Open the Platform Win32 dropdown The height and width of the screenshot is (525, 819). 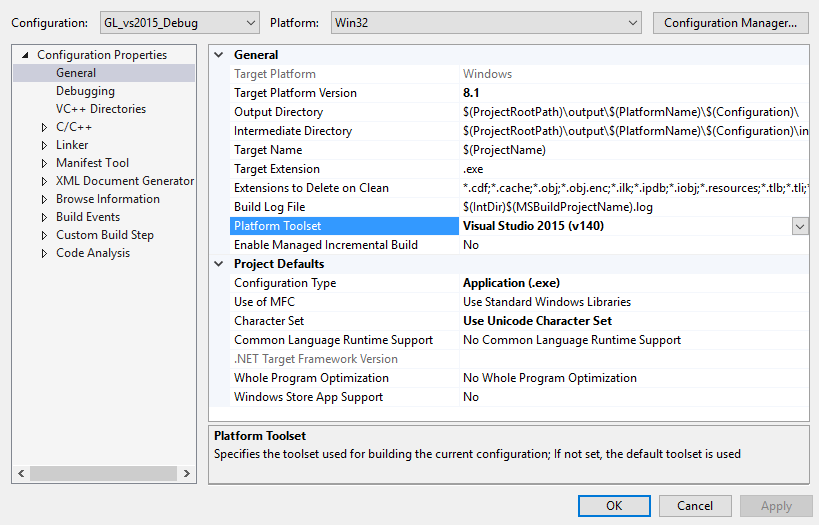click(x=486, y=23)
